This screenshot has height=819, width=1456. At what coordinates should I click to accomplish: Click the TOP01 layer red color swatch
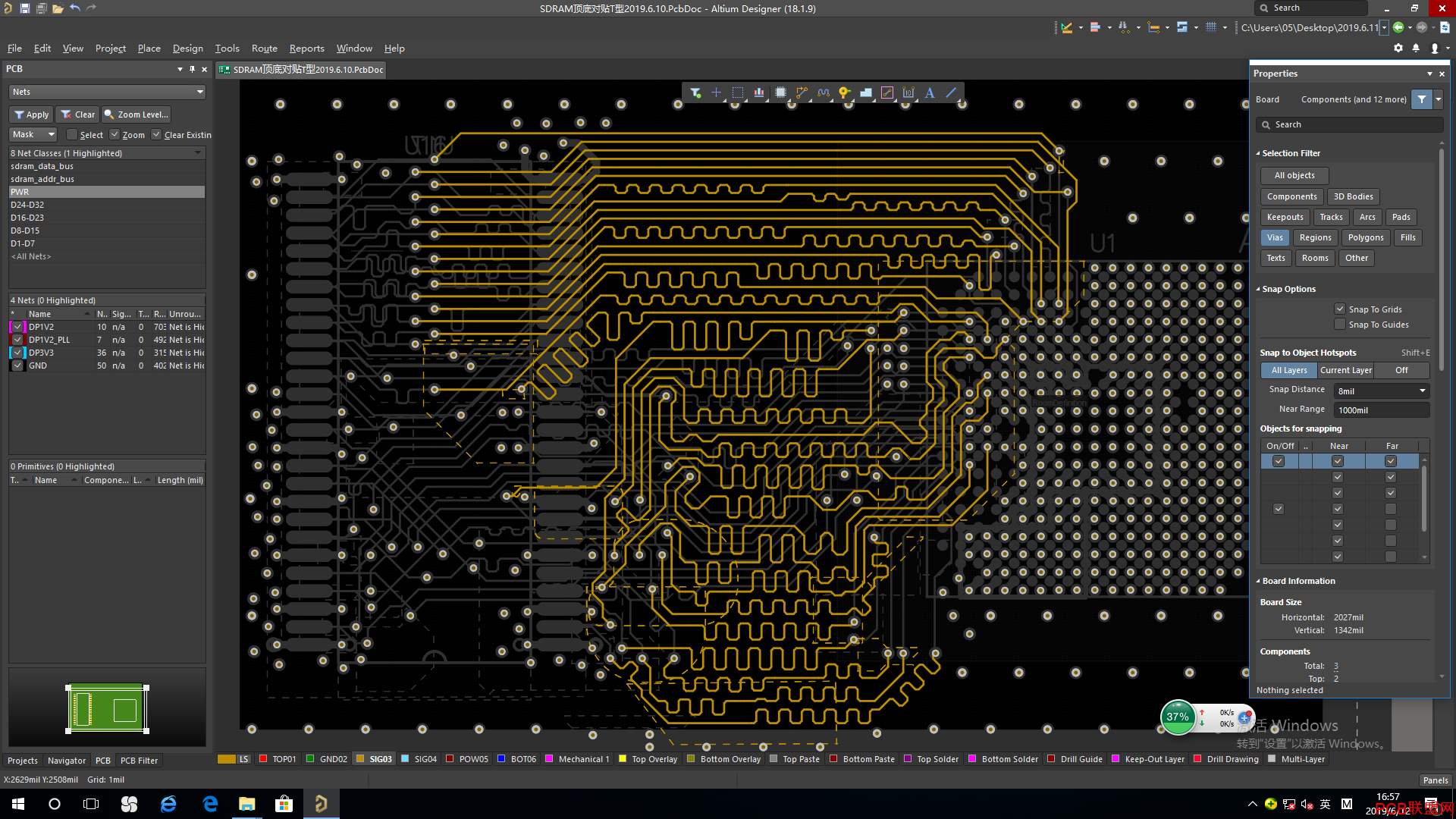pos(263,758)
